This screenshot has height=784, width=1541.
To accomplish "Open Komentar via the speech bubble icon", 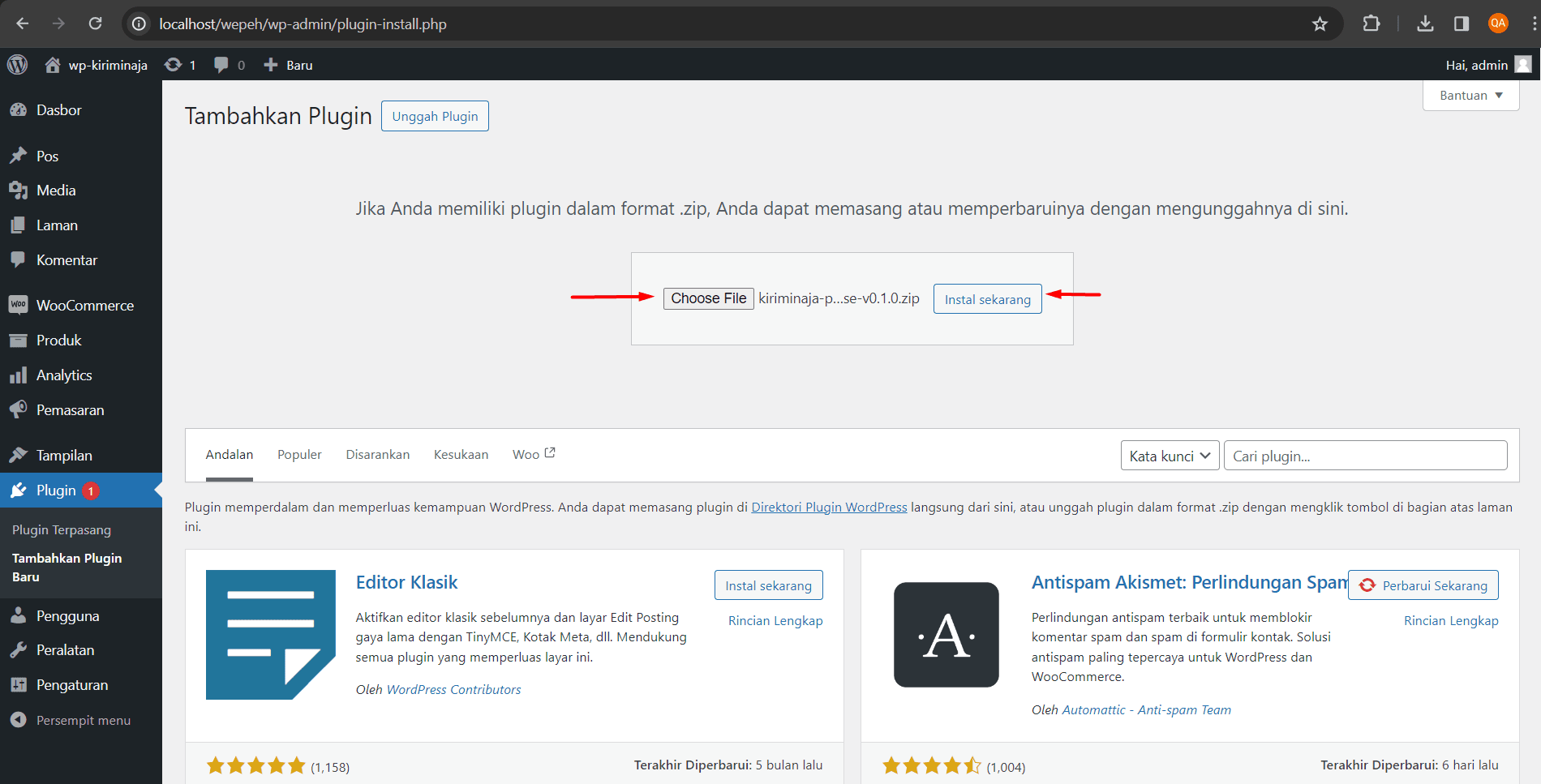I will (x=19, y=259).
